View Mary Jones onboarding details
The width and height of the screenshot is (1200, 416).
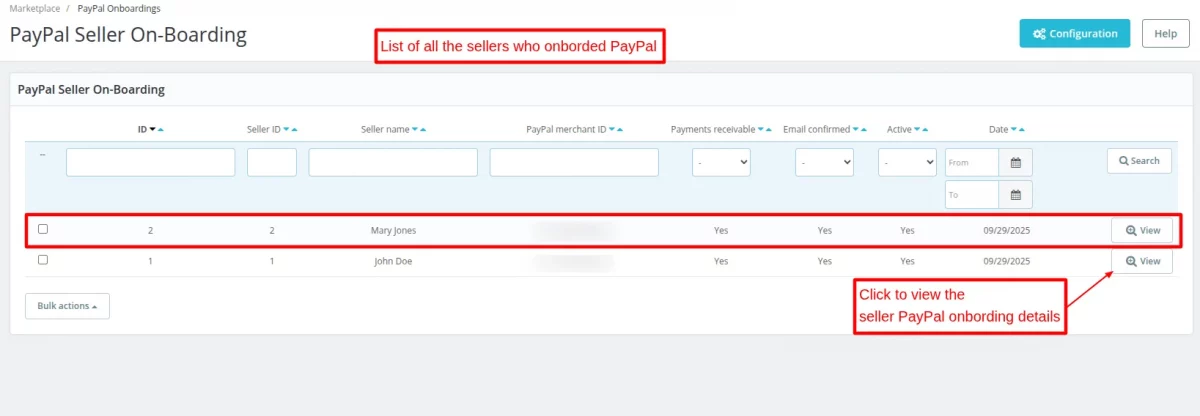1142,230
